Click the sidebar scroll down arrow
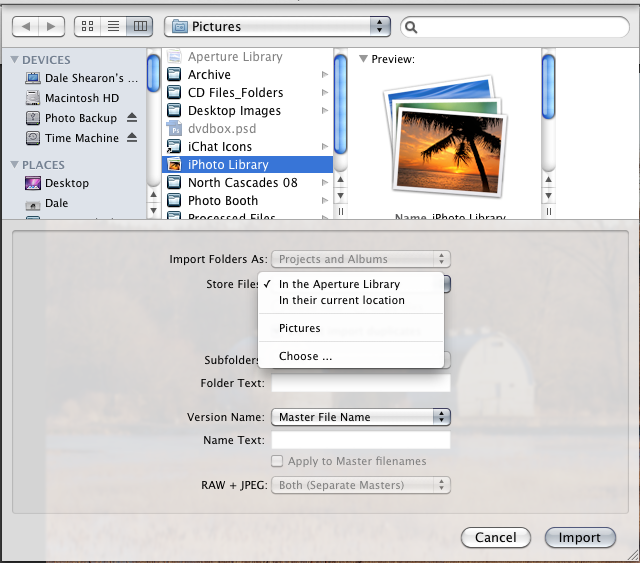Image resolution: width=640 pixels, height=563 pixels. coord(153,211)
